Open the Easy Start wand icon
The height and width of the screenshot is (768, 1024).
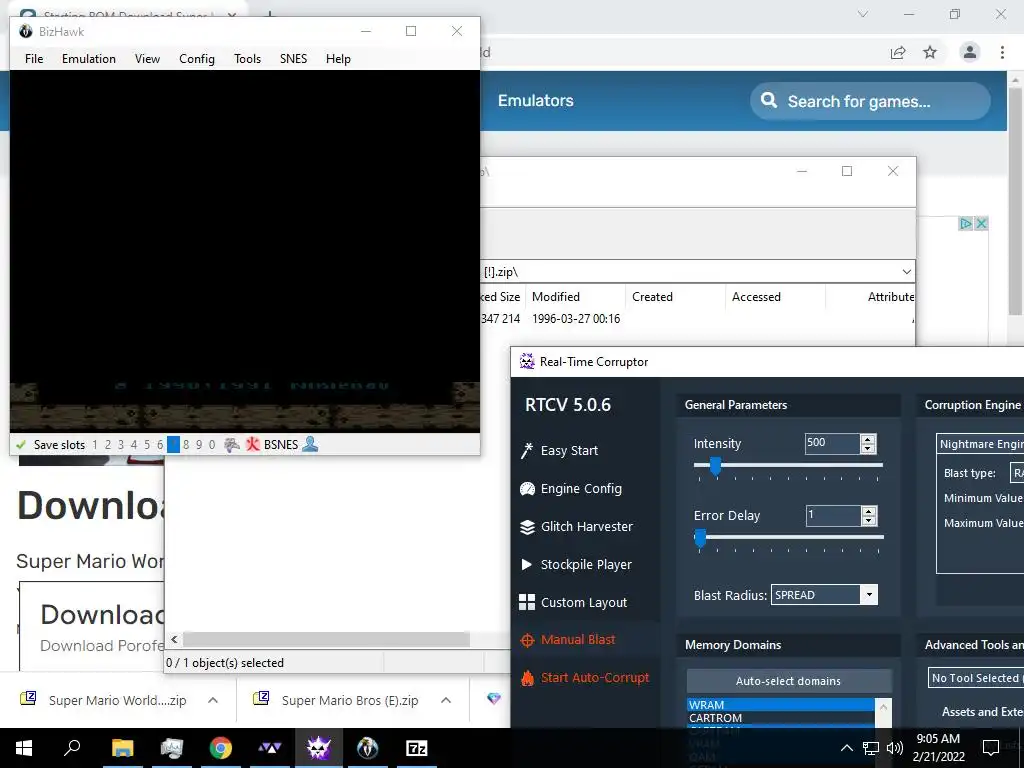pos(526,451)
